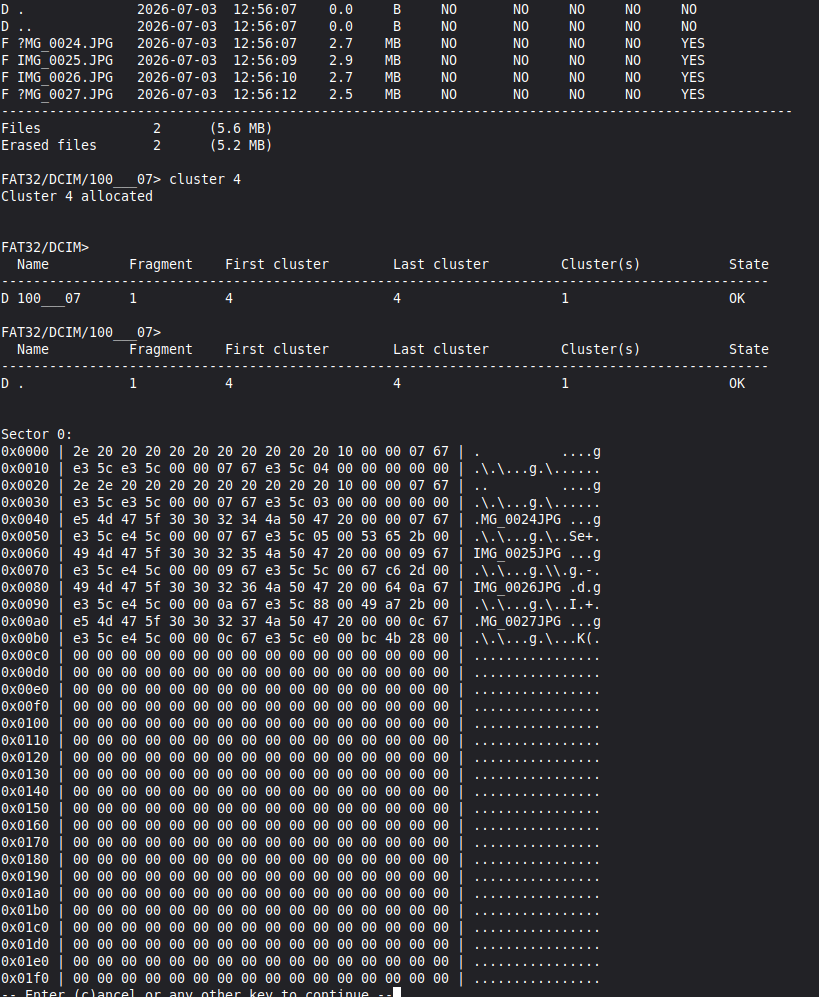Click the erased file ?MG_0027.JPG entry
Image resolution: width=819 pixels, height=997 pixels.
coord(65,94)
